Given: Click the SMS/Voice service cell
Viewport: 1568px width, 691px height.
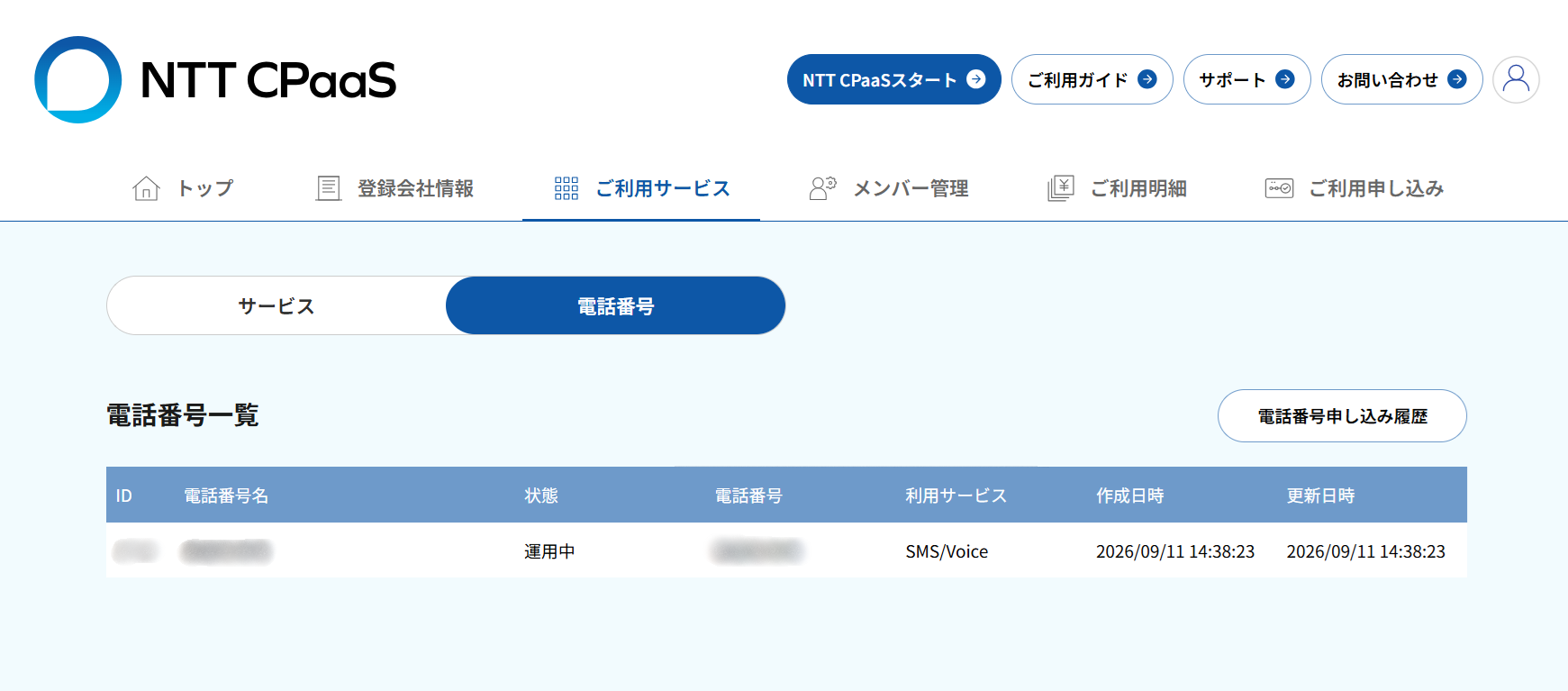Looking at the screenshot, I should pos(947,551).
